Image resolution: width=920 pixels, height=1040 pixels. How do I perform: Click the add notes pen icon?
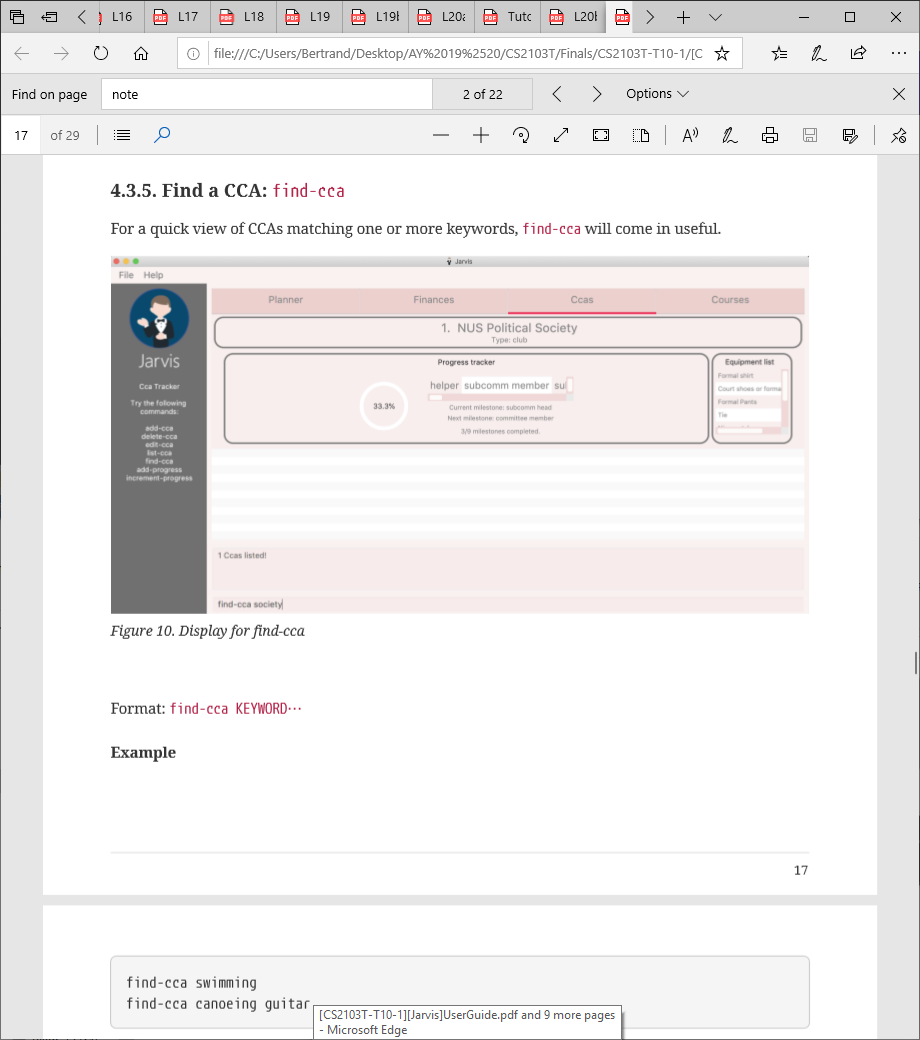819,54
